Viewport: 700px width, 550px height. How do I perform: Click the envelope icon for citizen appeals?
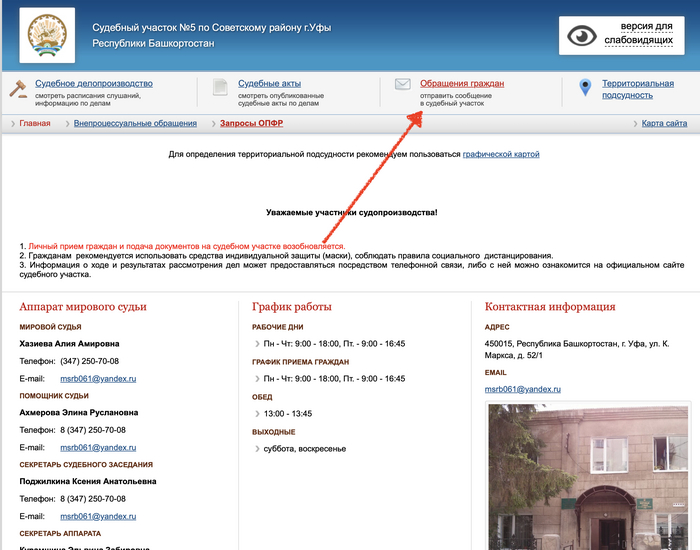(403, 84)
